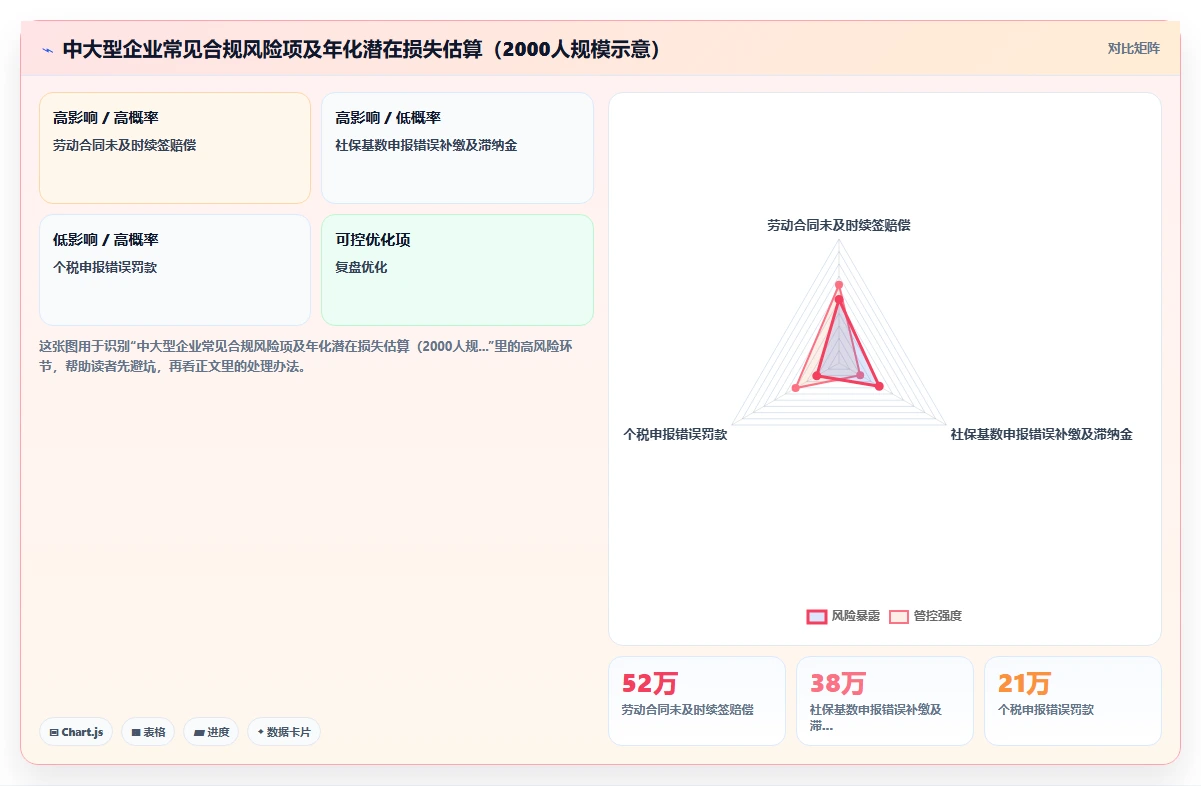Viewport: 1201px width, 786px height.
Task: Click the 38万 stat value
Action: (838, 684)
